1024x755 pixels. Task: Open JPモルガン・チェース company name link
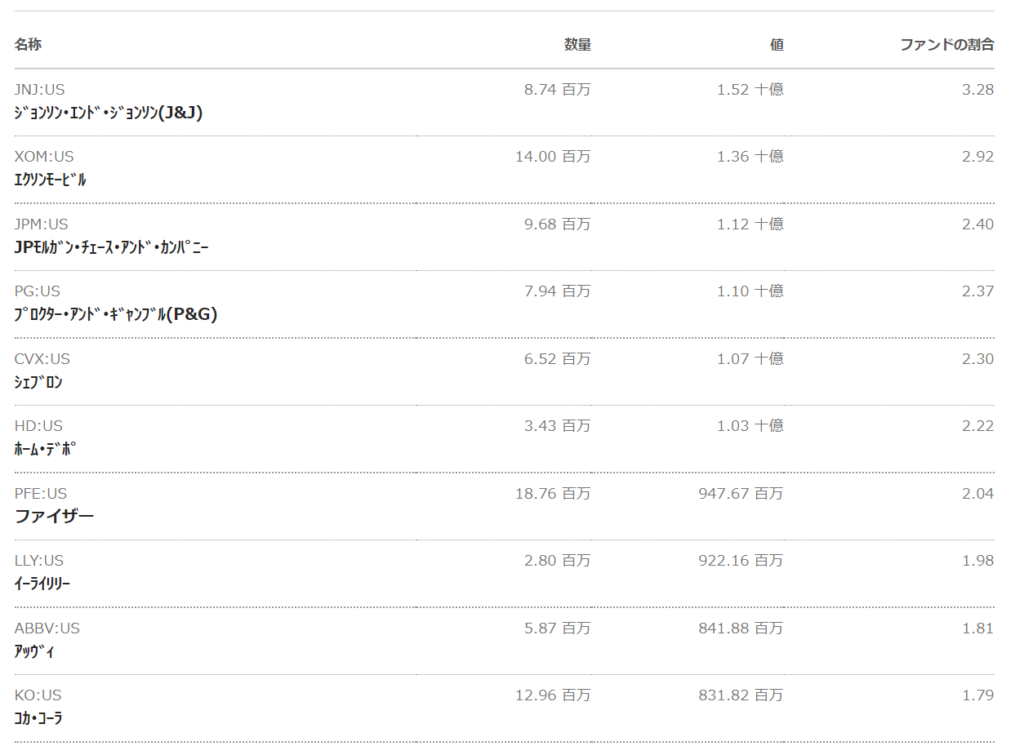[x=111, y=247]
